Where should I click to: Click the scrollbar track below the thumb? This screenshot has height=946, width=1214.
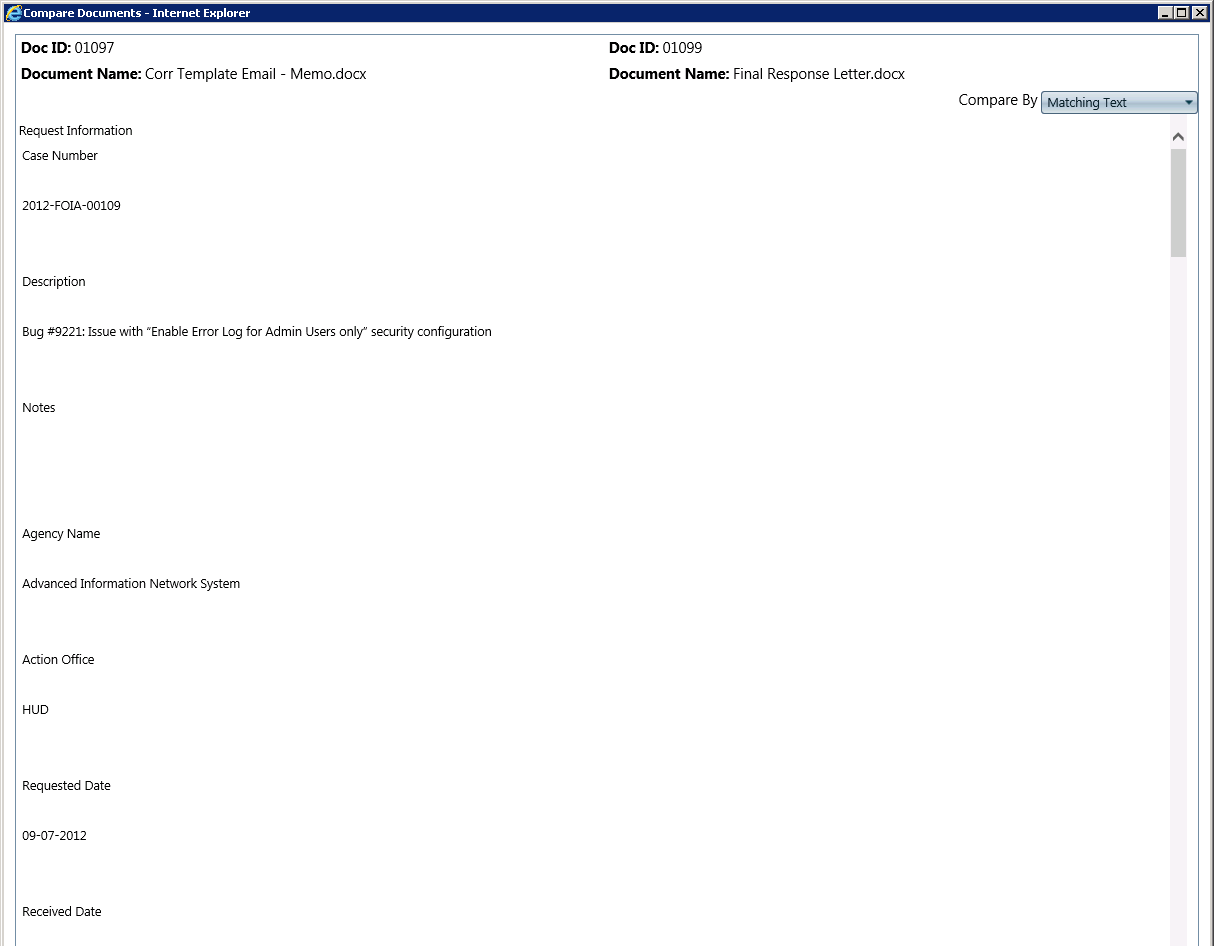tap(1178, 600)
